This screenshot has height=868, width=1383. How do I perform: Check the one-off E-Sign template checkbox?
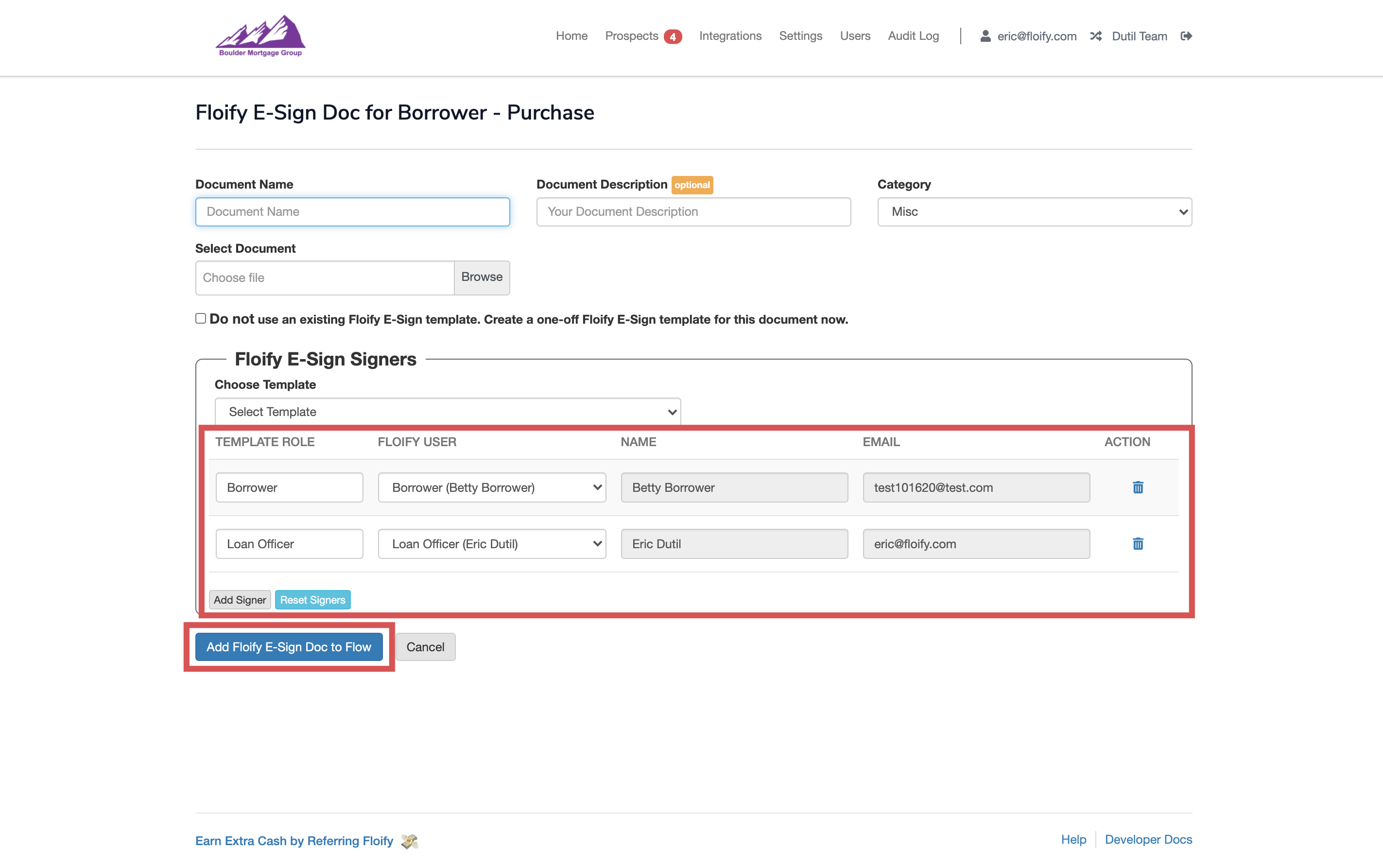[200, 319]
